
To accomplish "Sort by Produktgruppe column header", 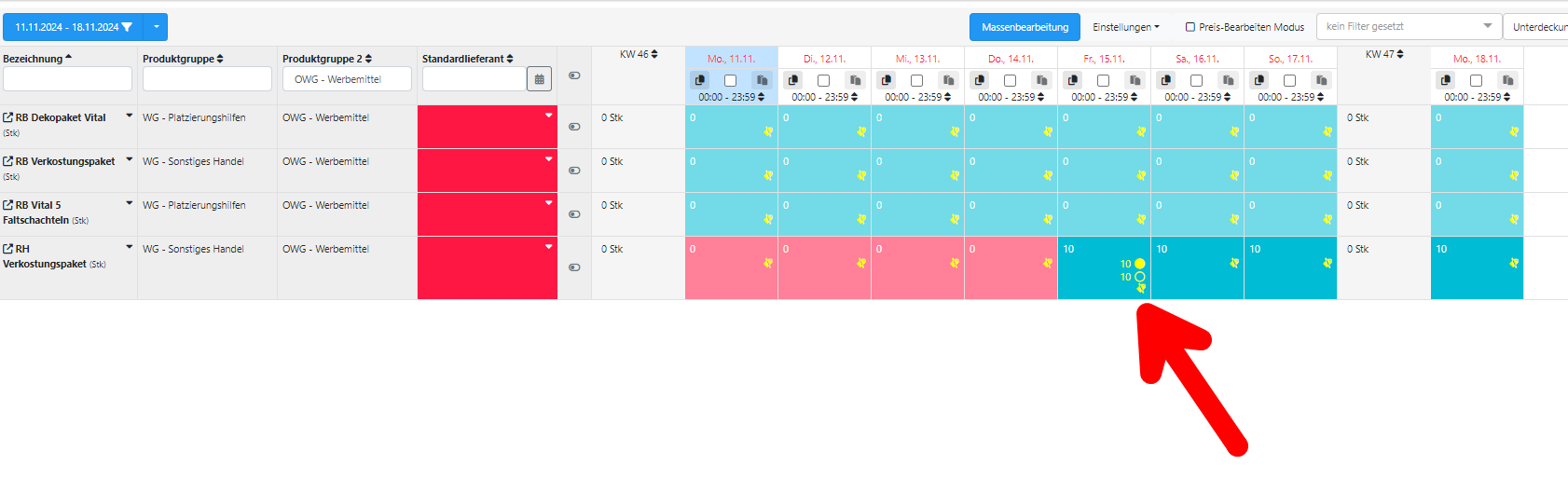I will 183,59.
